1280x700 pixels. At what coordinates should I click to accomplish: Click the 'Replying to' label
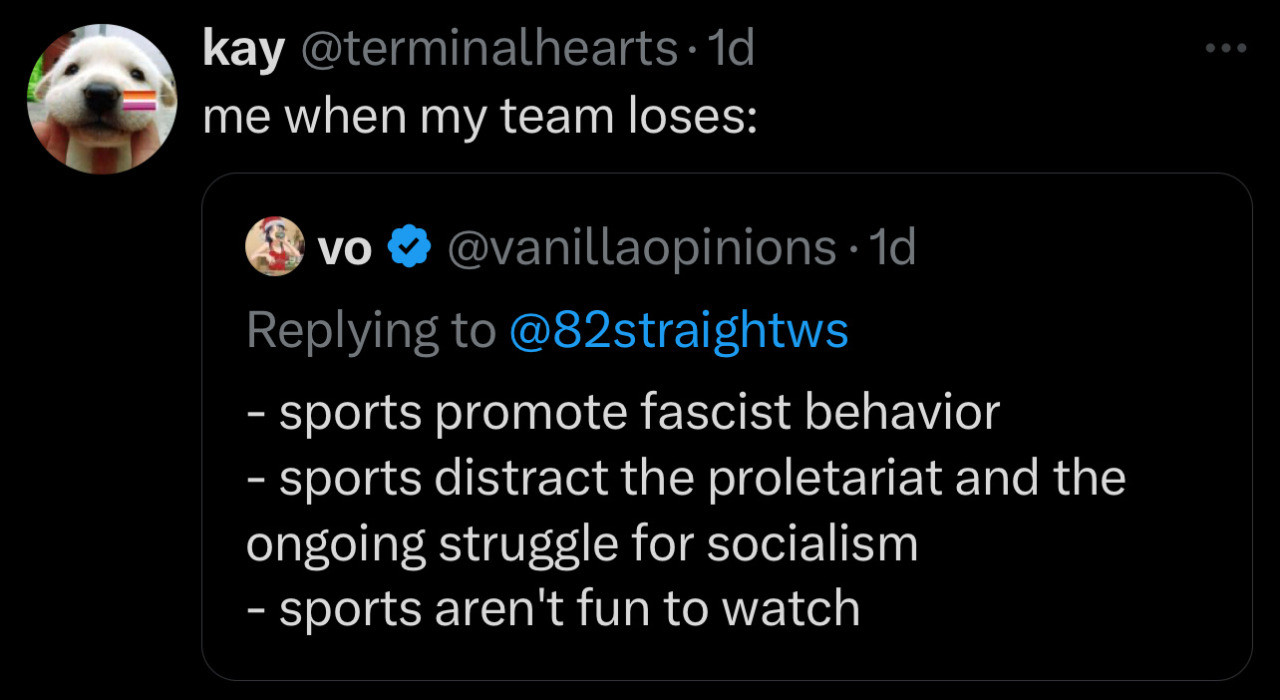click(x=371, y=331)
